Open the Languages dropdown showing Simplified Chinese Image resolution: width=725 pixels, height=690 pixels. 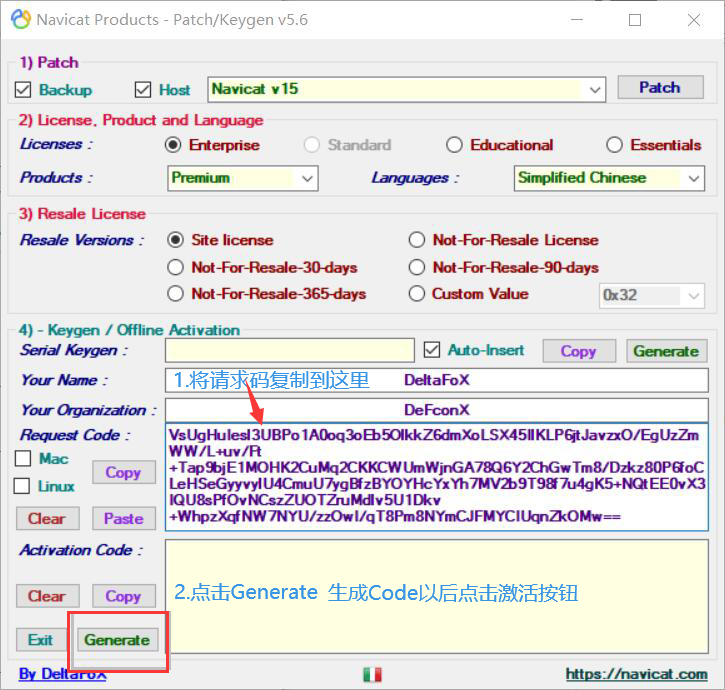(609, 178)
